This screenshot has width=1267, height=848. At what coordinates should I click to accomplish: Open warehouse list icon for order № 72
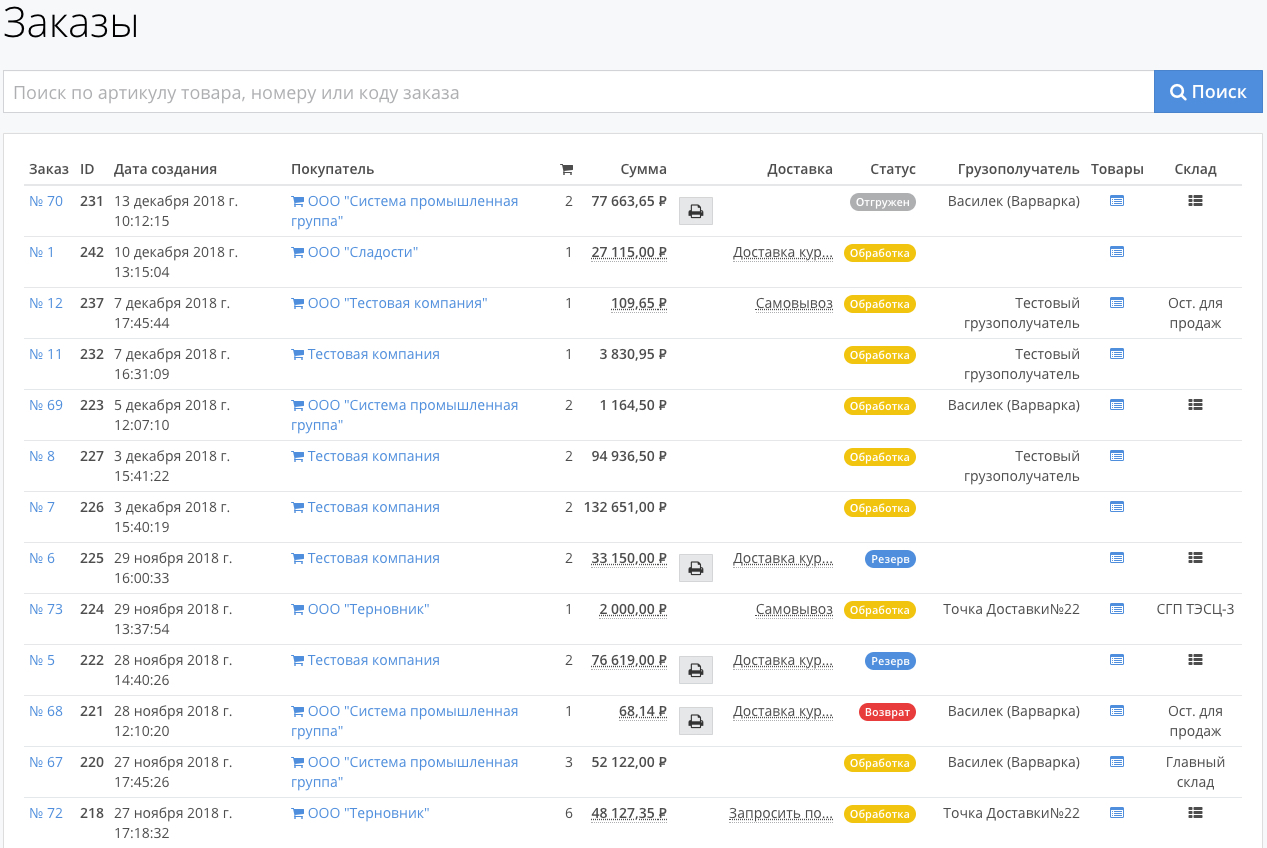coord(1195,813)
